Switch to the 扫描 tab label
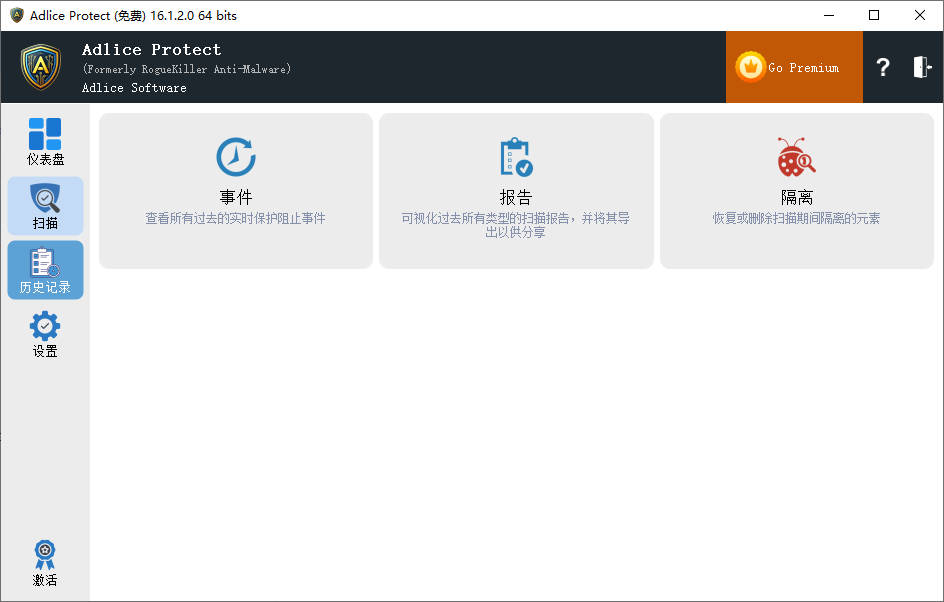This screenshot has width=944, height=602. pyautogui.click(x=45, y=223)
